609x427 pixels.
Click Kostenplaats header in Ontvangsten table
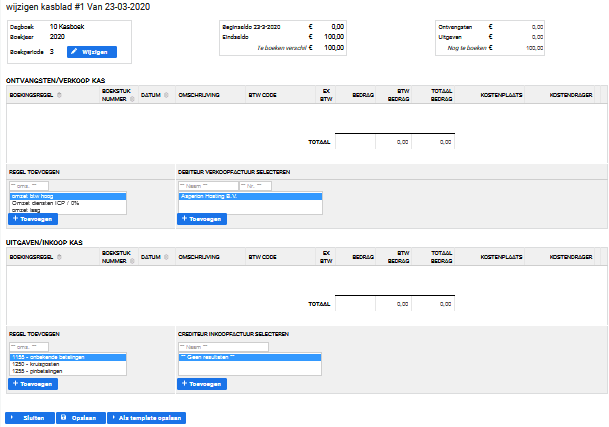(x=501, y=95)
